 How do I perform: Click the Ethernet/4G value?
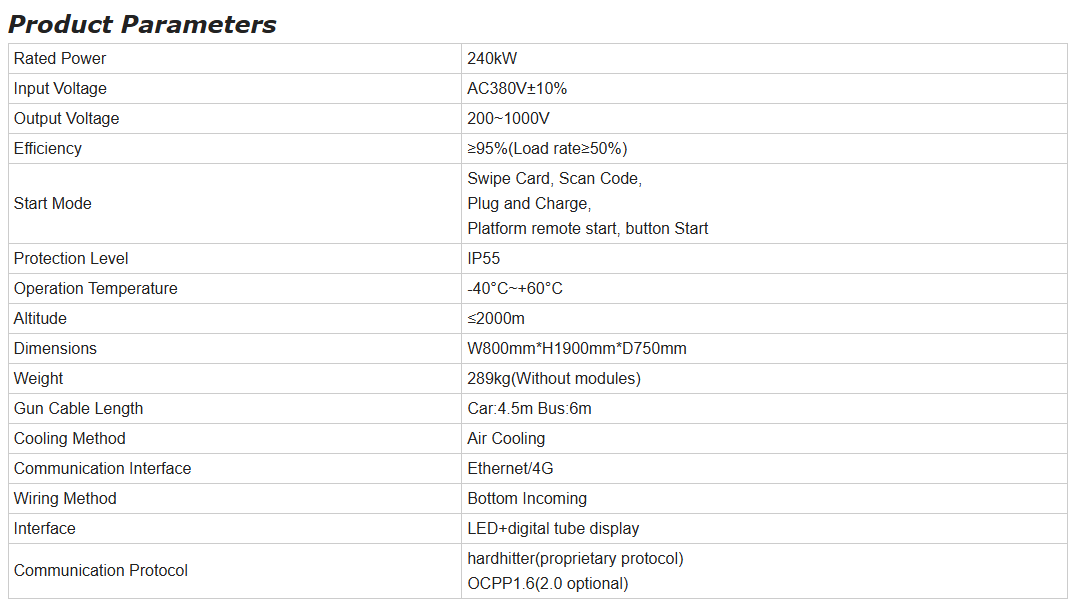click(x=510, y=468)
